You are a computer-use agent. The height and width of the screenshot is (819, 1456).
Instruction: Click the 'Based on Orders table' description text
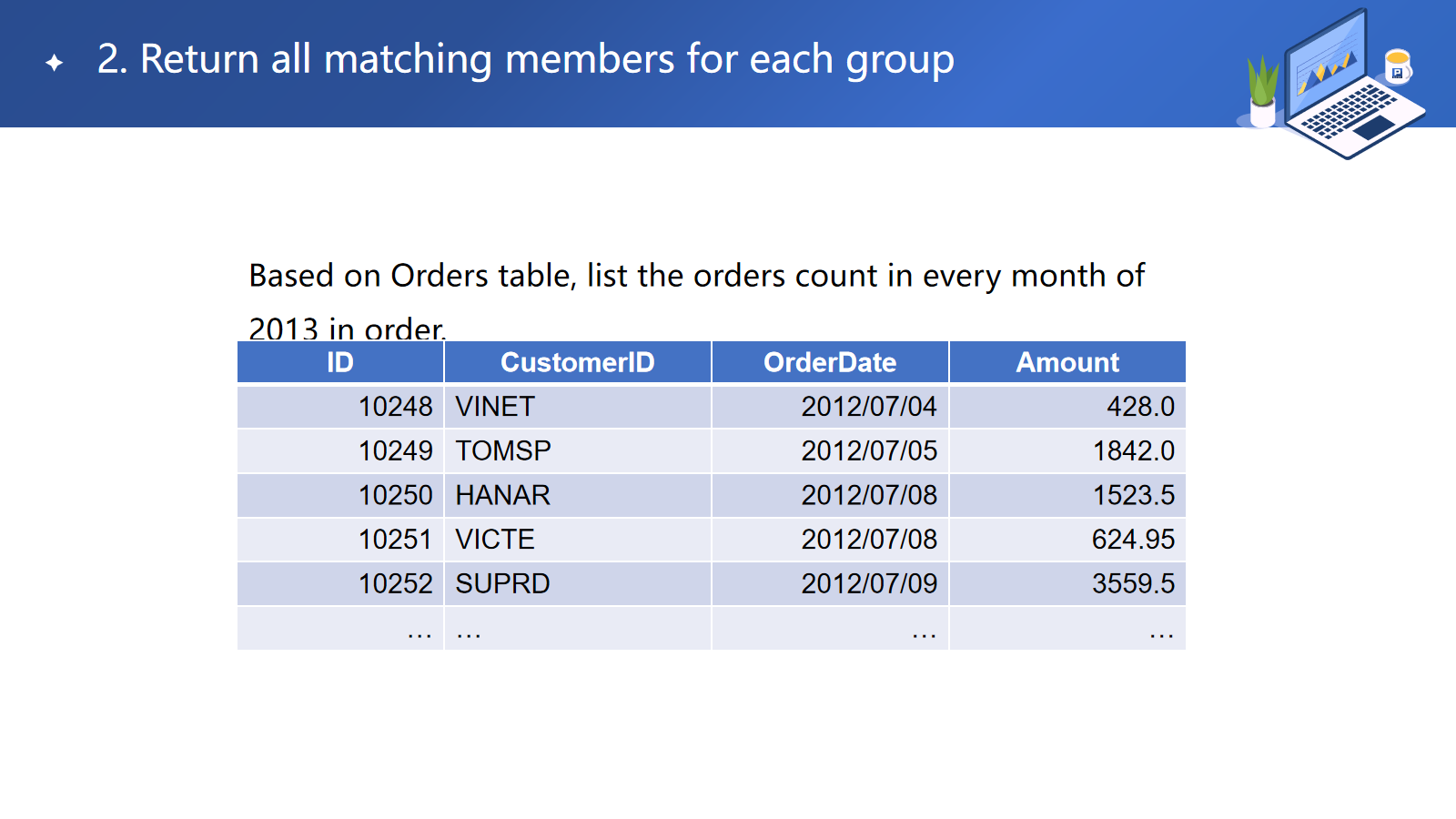tap(696, 277)
